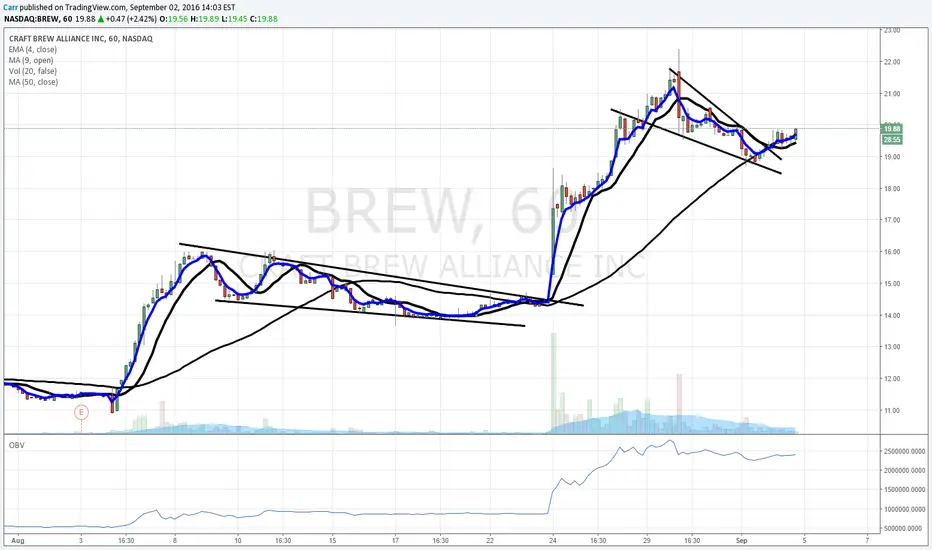Click the 17.00 price axis label
The width and height of the screenshot is (932, 550).
(892, 220)
